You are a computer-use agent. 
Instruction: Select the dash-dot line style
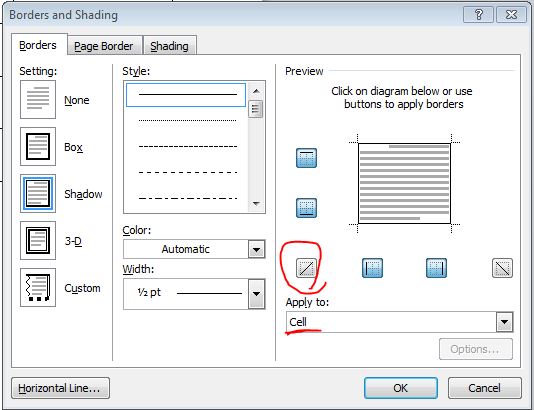[187, 198]
